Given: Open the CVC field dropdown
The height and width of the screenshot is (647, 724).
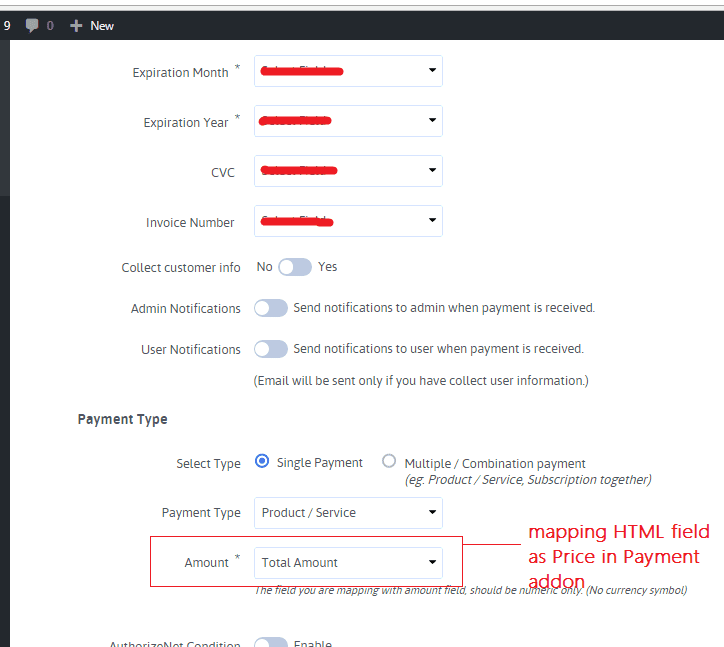Looking at the screenshot, I should coord(348,171).
